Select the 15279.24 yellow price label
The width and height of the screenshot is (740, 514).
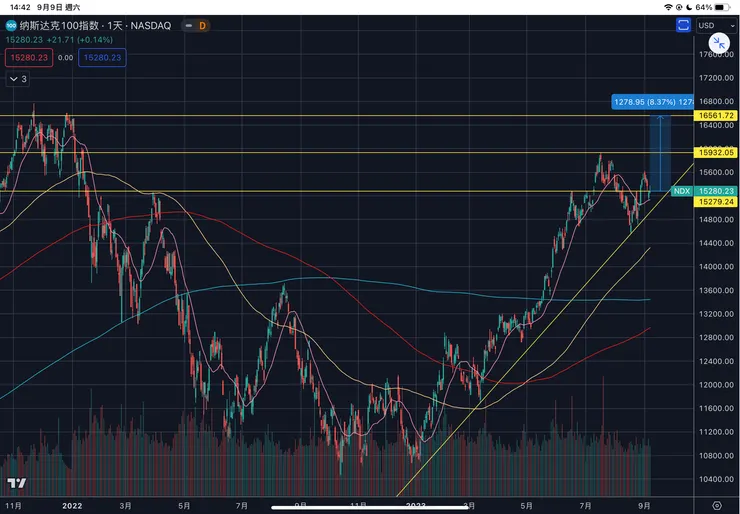[716, 202]
